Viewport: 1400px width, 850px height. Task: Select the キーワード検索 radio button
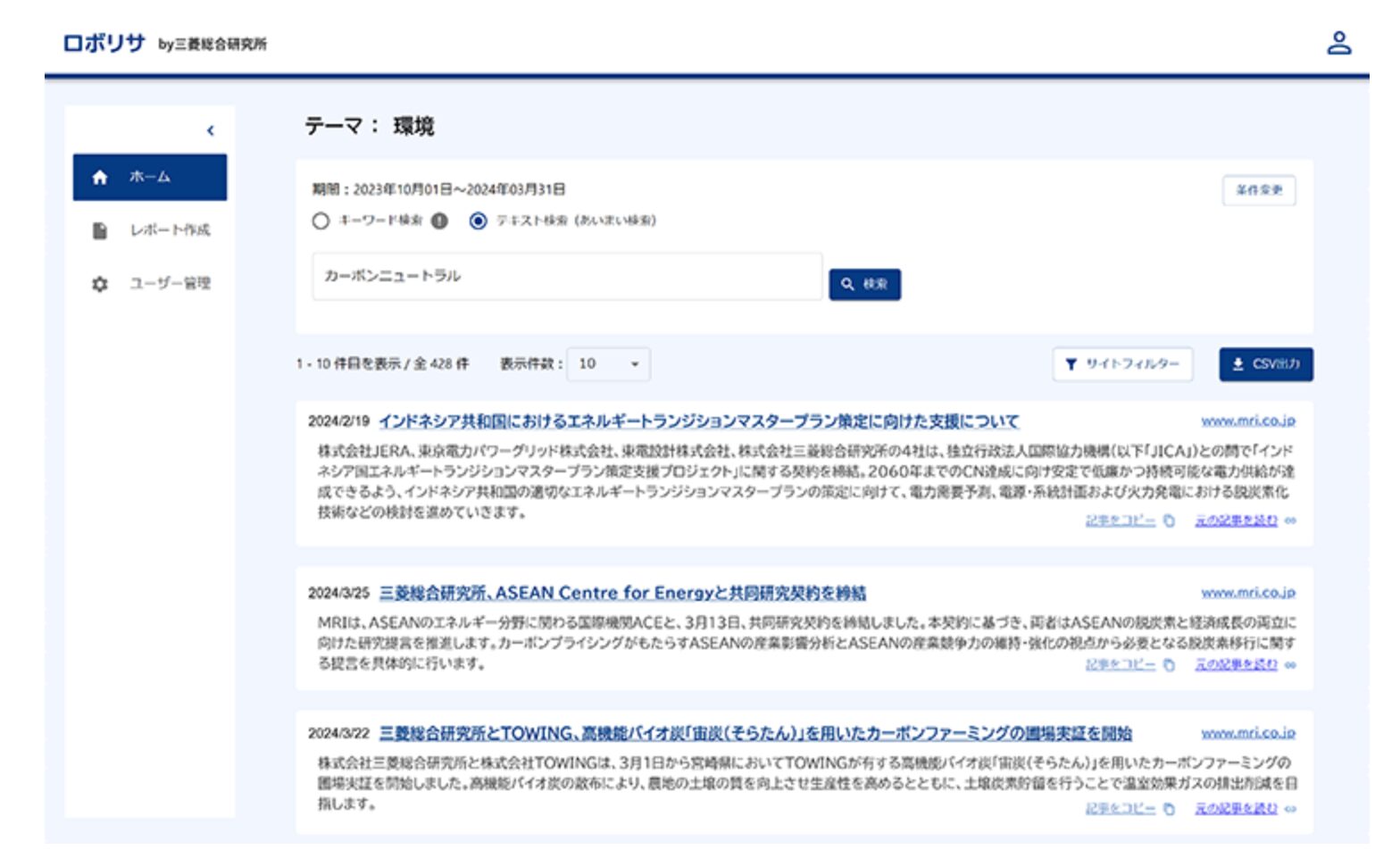(x=321, y=221)
